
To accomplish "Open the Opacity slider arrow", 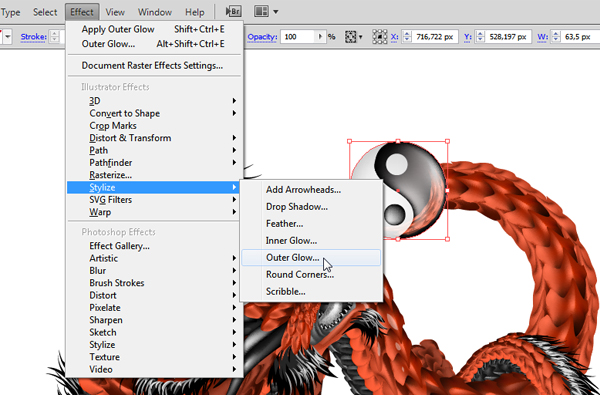I will click(x=320, y=37).
